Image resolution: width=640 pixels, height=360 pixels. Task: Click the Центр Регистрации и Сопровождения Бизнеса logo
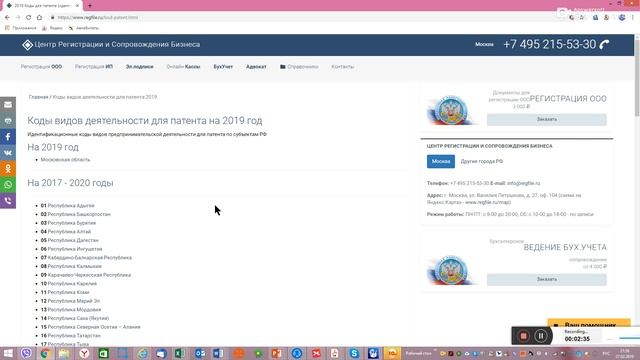tap(111, 44)
